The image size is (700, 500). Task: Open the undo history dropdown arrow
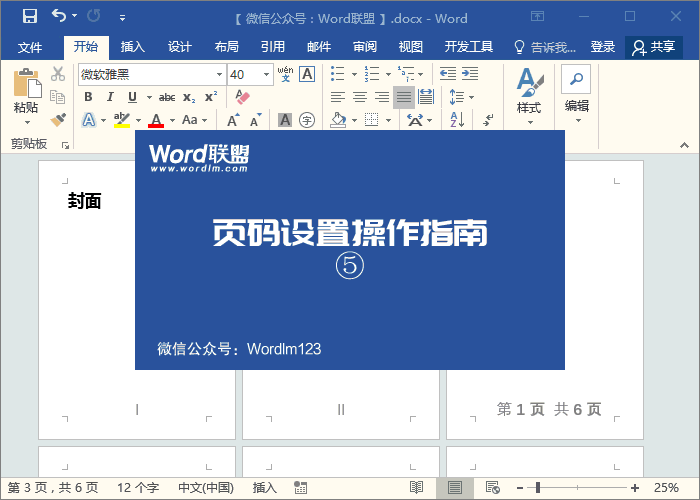pos(75,16)
